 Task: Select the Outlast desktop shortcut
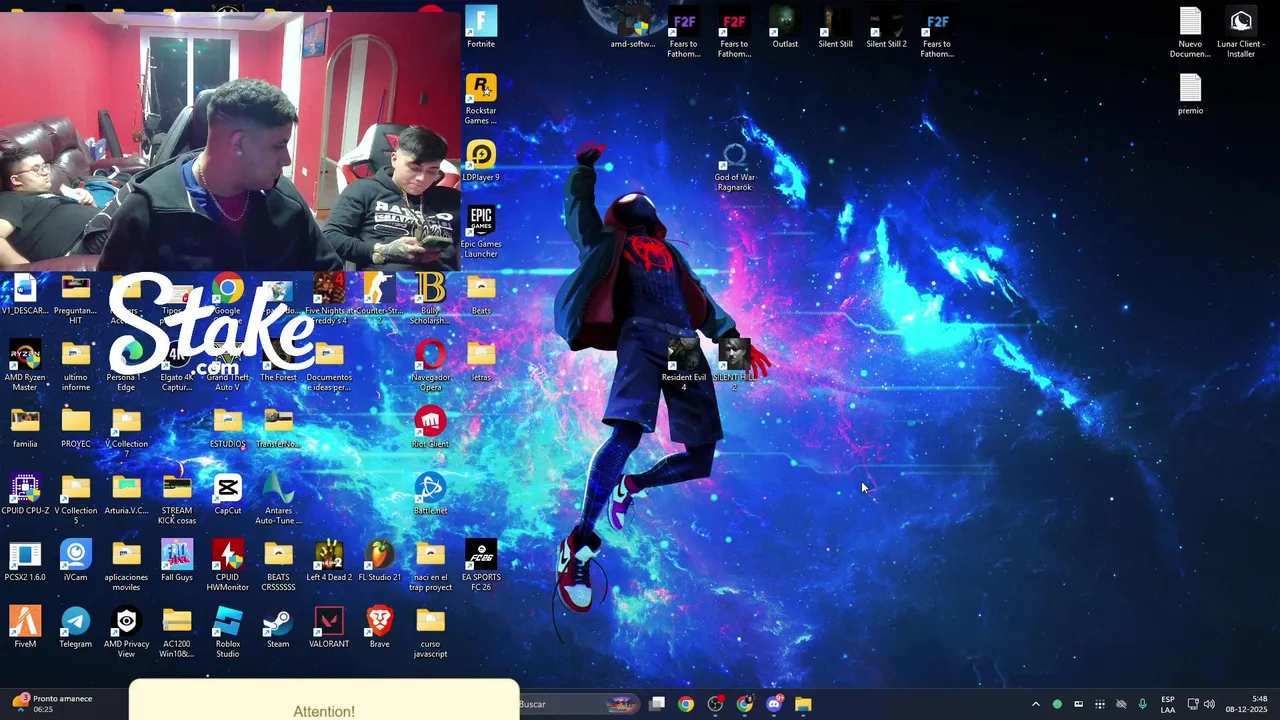click(785, 27)
